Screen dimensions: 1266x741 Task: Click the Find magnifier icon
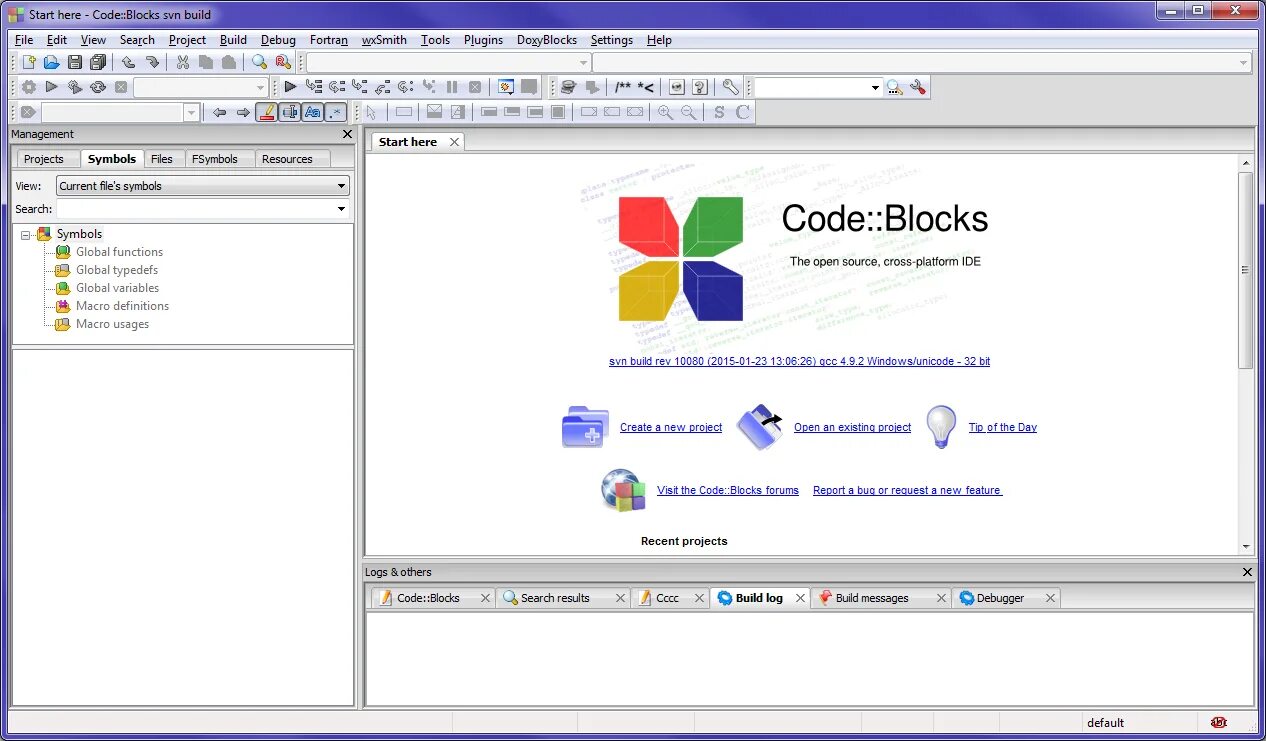[260, 62]
